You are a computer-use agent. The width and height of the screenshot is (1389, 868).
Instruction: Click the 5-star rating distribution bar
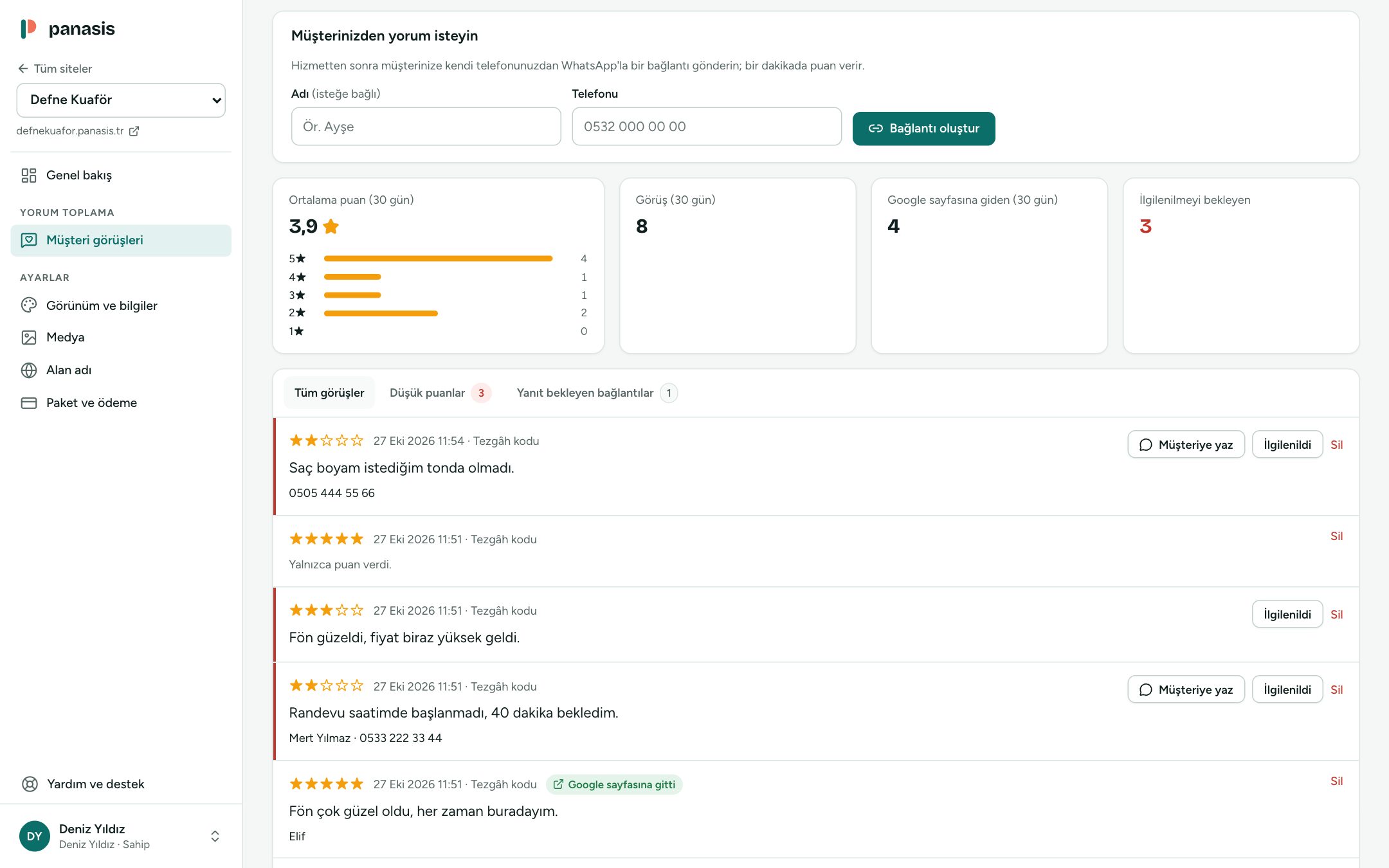(x=438, y=258)
